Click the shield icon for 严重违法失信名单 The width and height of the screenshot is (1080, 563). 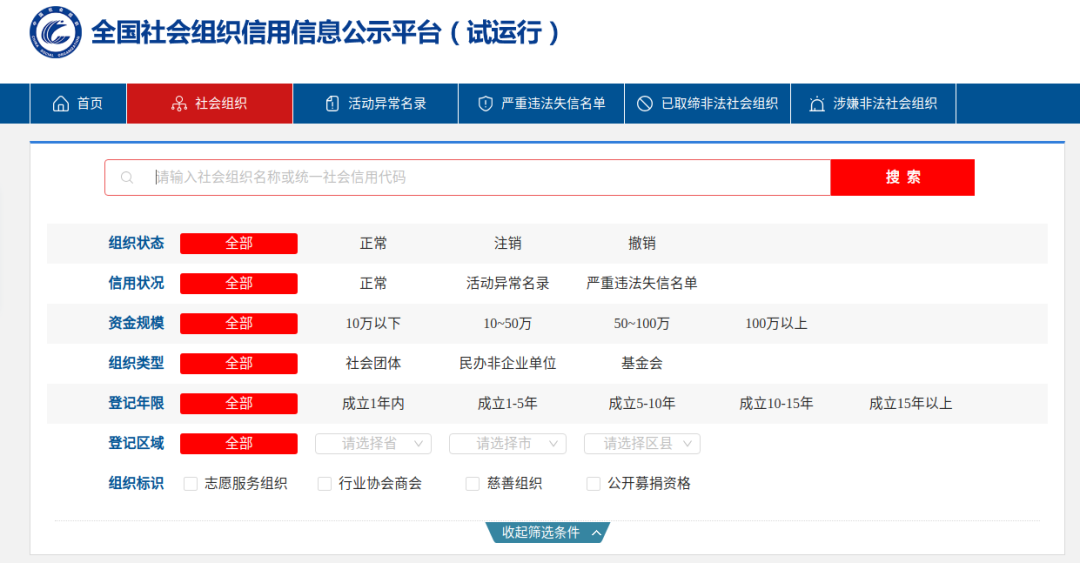486,103
